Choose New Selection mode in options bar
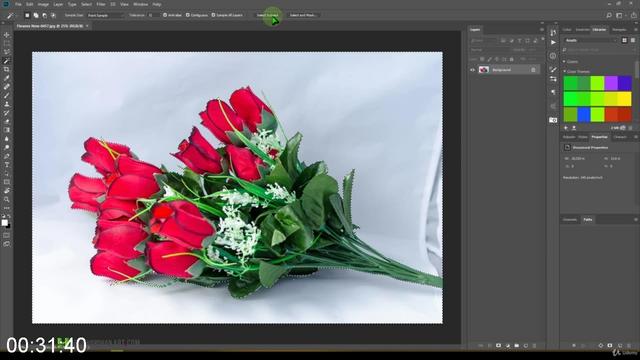This screenshot has width=640, height=360. point(27,15)
